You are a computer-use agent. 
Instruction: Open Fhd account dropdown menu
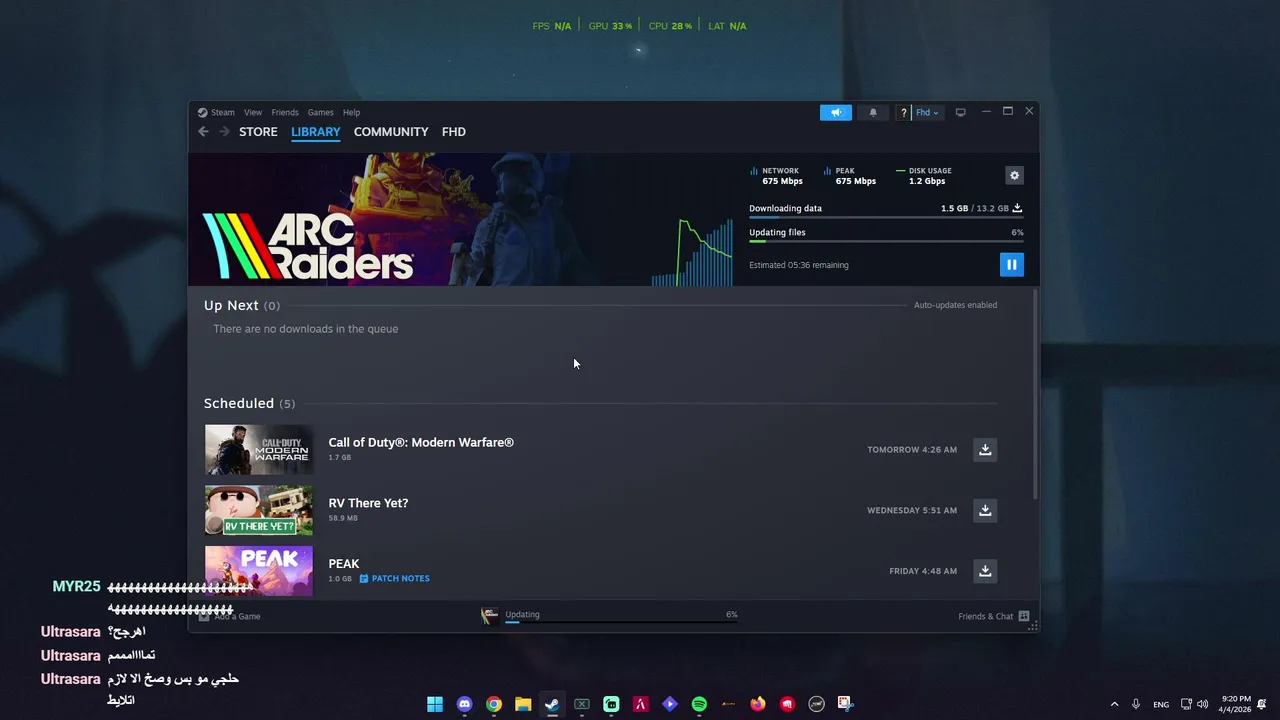[927, 112]
